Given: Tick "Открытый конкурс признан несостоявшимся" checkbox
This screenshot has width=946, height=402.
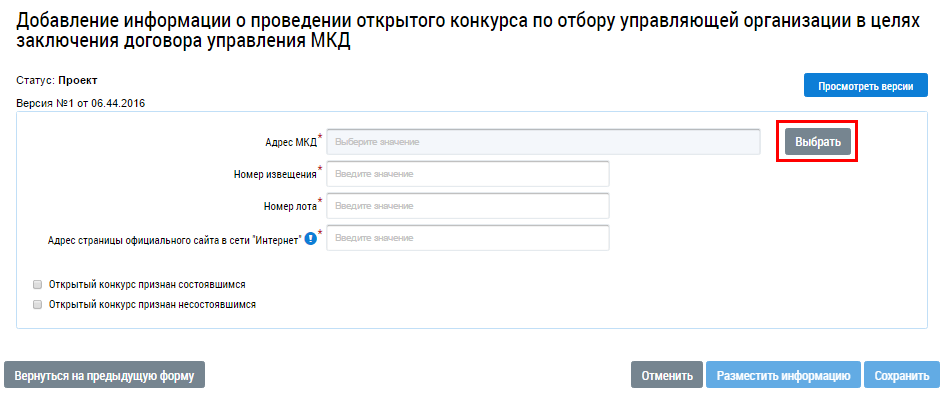Looking at the screenshot, I should pyautogui.click(x=38, y=304).
